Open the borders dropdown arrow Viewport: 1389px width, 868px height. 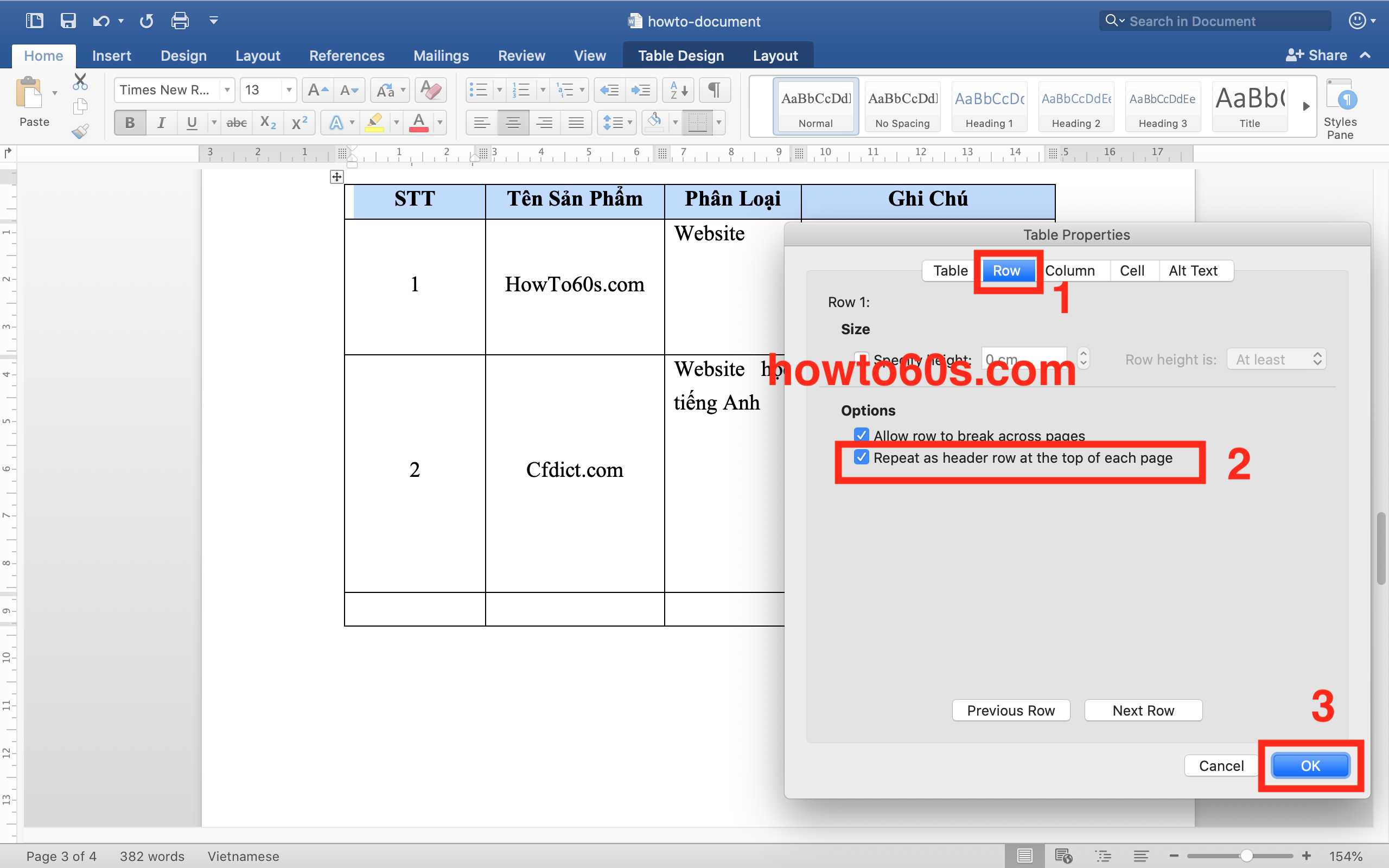[718, 122]
